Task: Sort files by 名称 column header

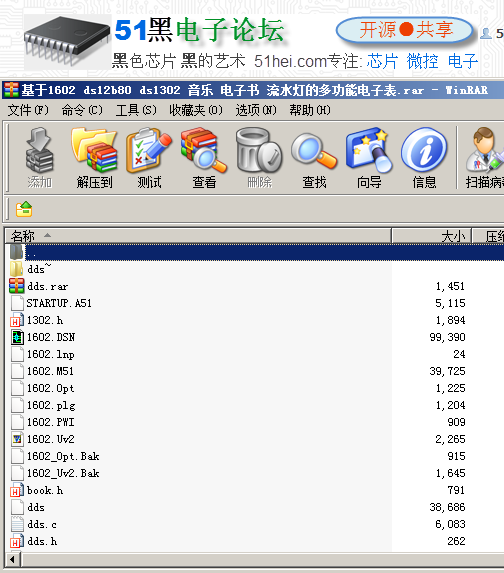Action: (x=198, y=236)
